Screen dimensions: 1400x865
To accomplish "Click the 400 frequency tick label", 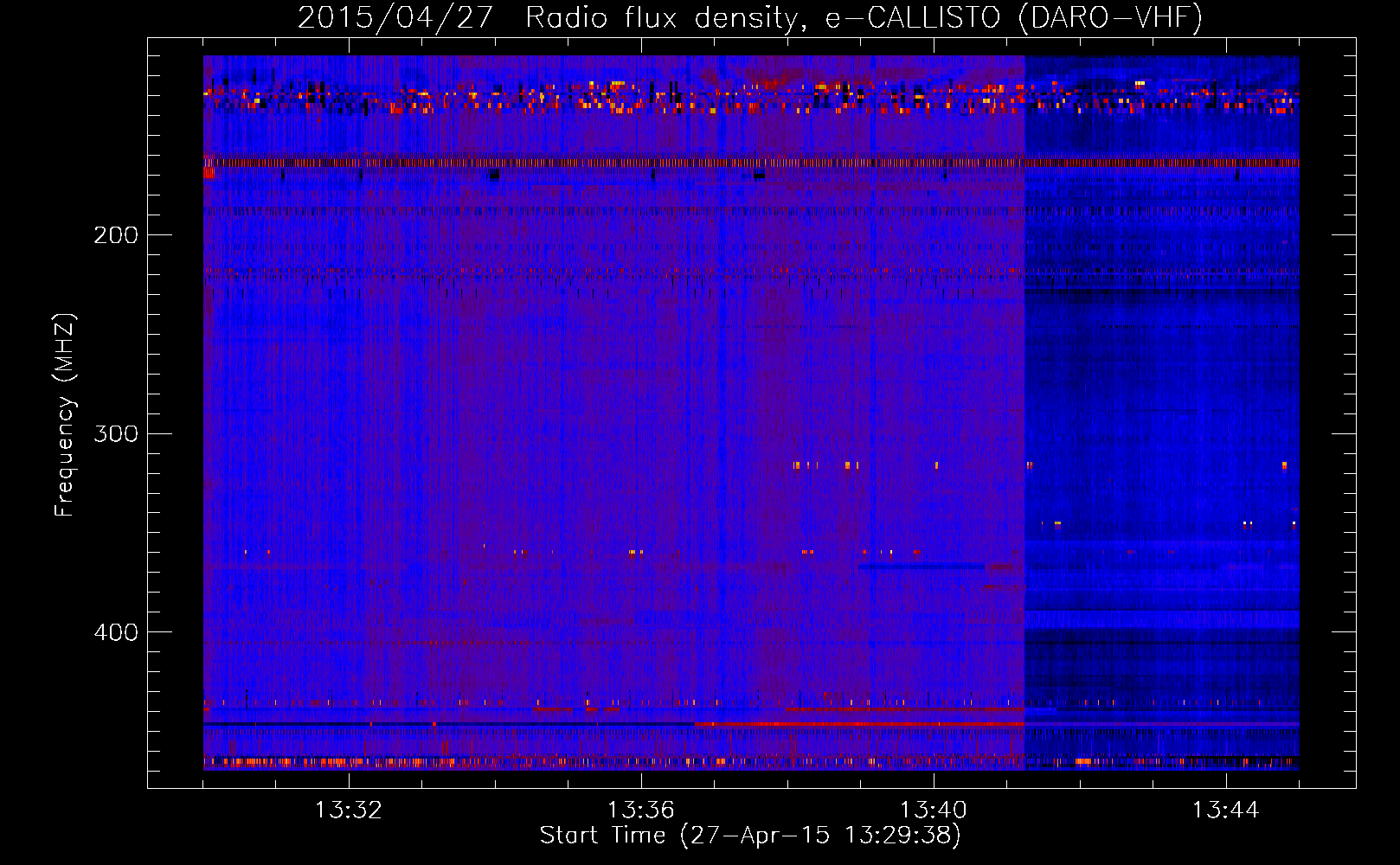I will [x=116, y=632].
